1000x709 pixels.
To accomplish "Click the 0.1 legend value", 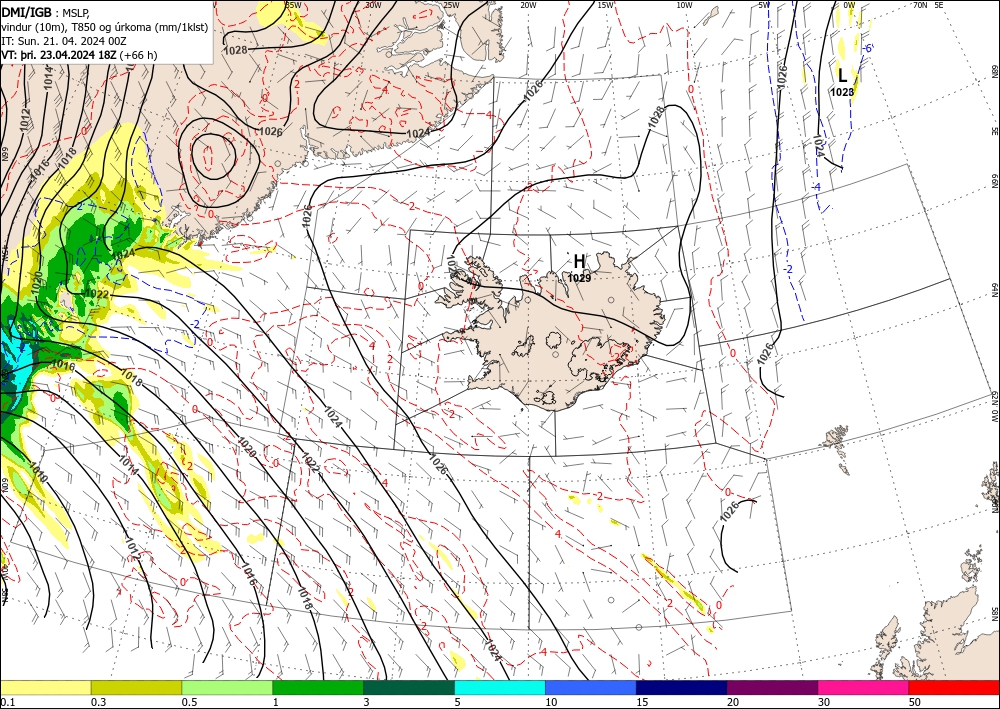I will (x=6, y=702).
